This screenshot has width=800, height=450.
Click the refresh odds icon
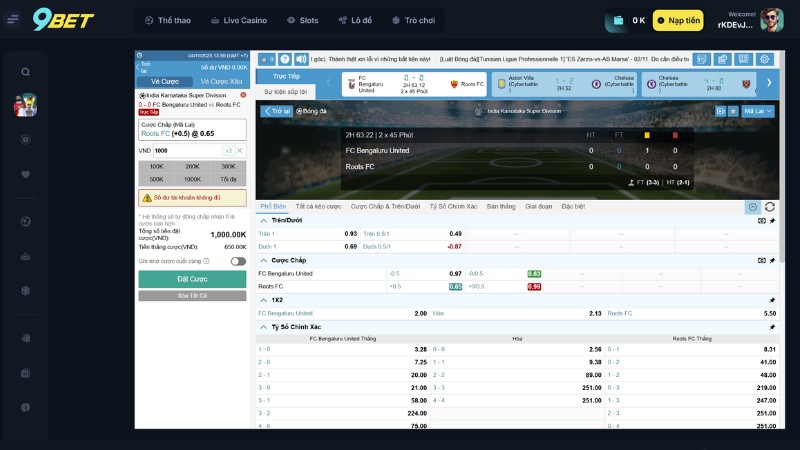(769, 207)
